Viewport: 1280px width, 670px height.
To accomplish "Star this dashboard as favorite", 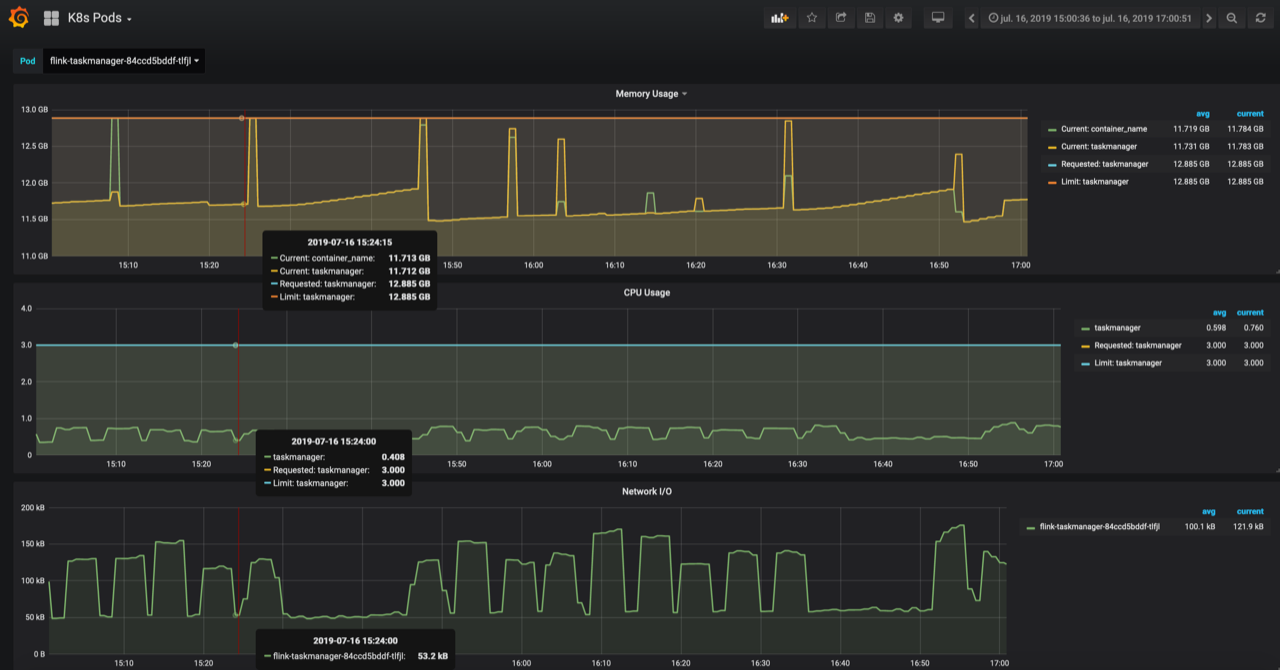I will point(811,18).
